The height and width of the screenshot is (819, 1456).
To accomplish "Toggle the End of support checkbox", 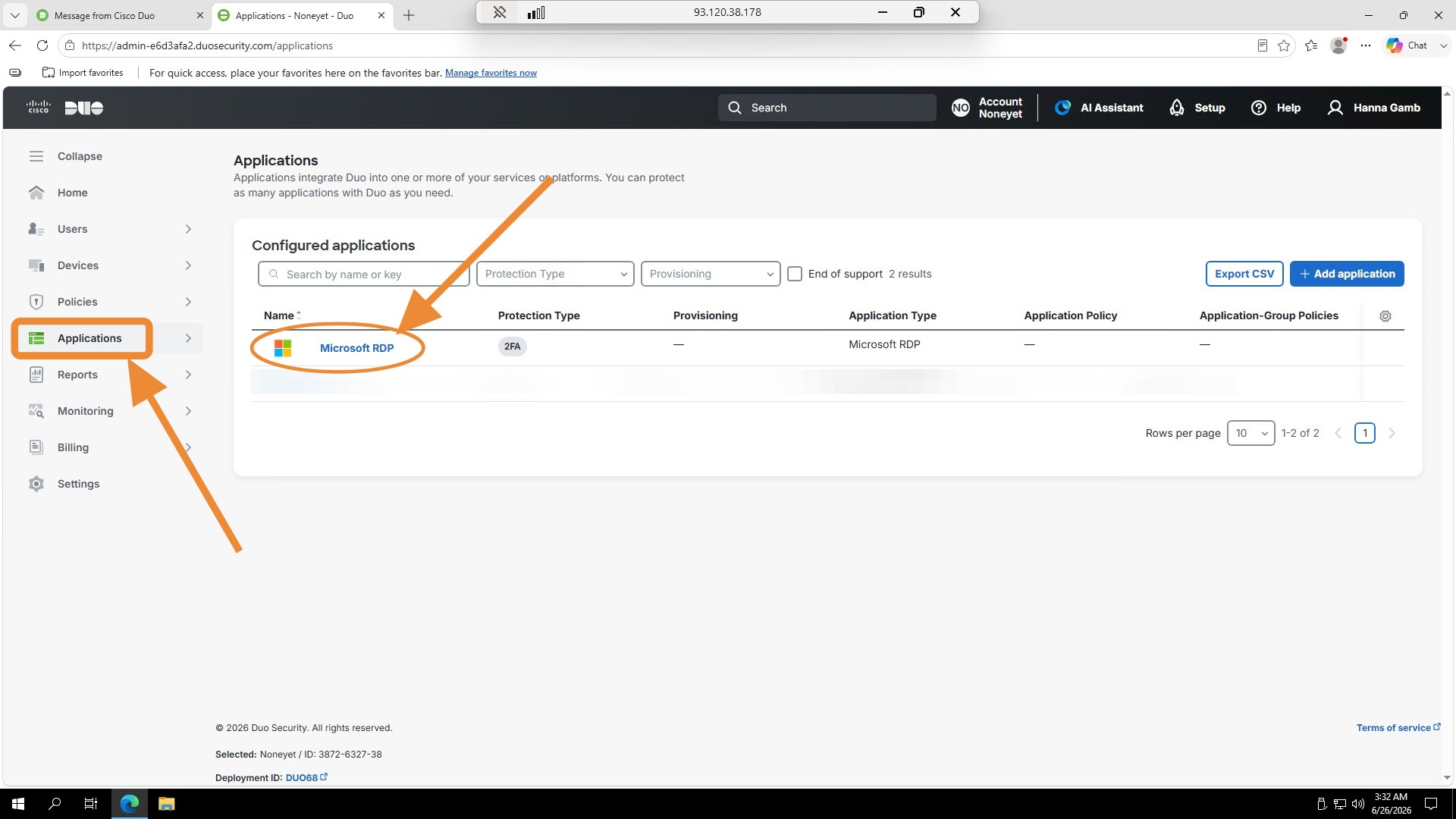I will click(795, 274).
